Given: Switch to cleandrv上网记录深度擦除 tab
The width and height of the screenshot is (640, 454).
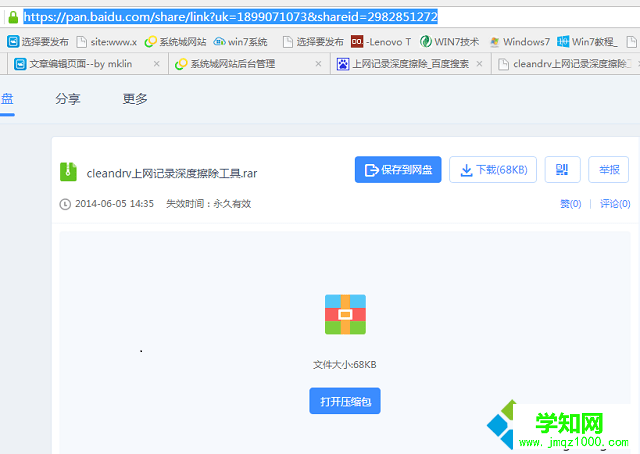Looking at the screenshot, I should [x=567, y=64].
